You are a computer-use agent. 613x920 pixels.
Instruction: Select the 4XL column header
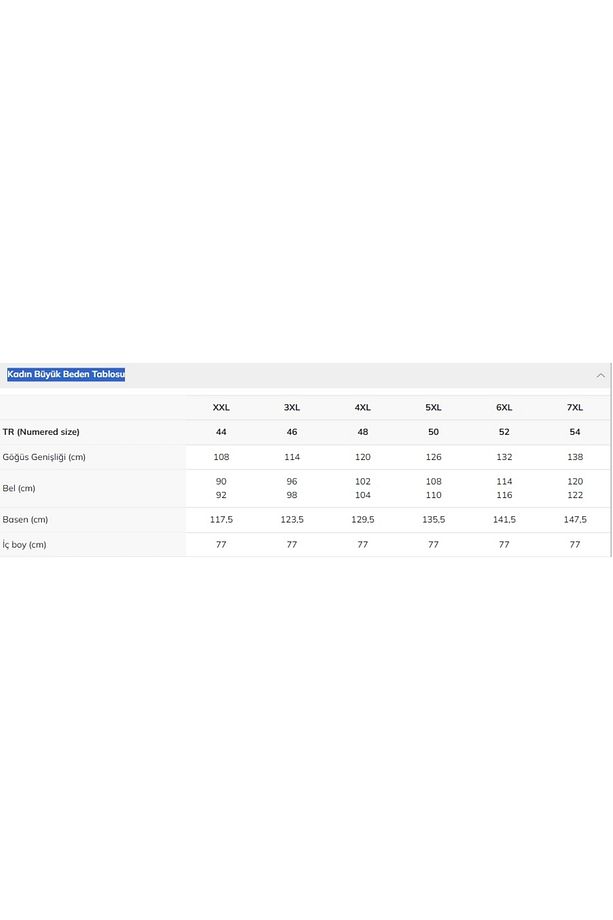click(363, 407)
